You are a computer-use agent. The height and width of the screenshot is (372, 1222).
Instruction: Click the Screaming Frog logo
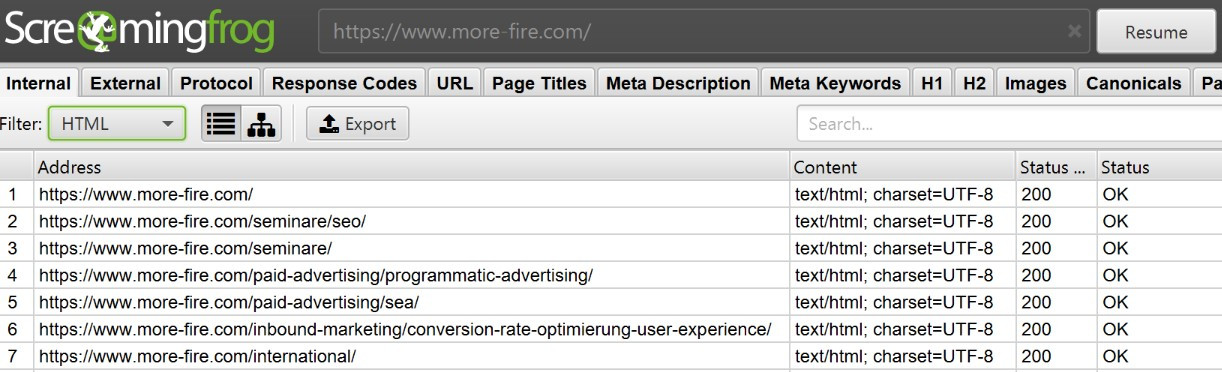(x=139, y=31)
